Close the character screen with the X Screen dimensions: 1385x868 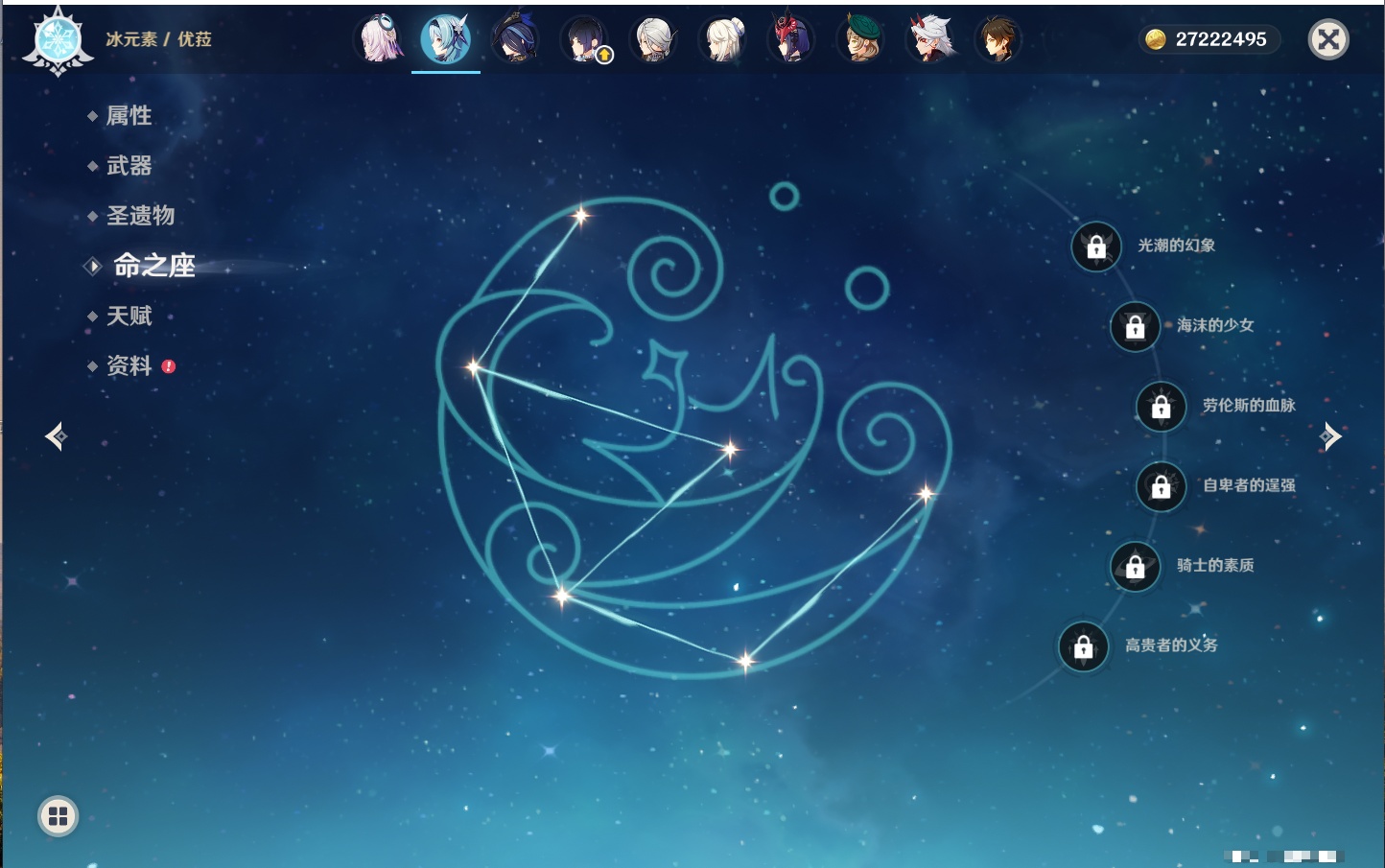coord(1329,39)
